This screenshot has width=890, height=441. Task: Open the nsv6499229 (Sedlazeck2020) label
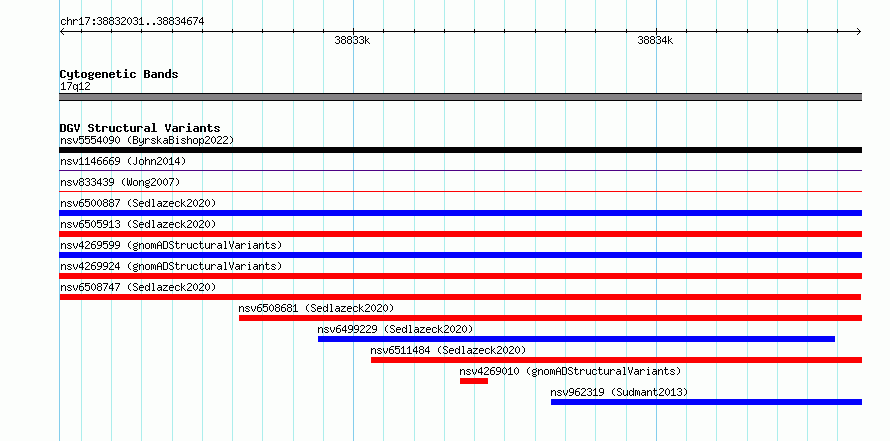point(395,329)
